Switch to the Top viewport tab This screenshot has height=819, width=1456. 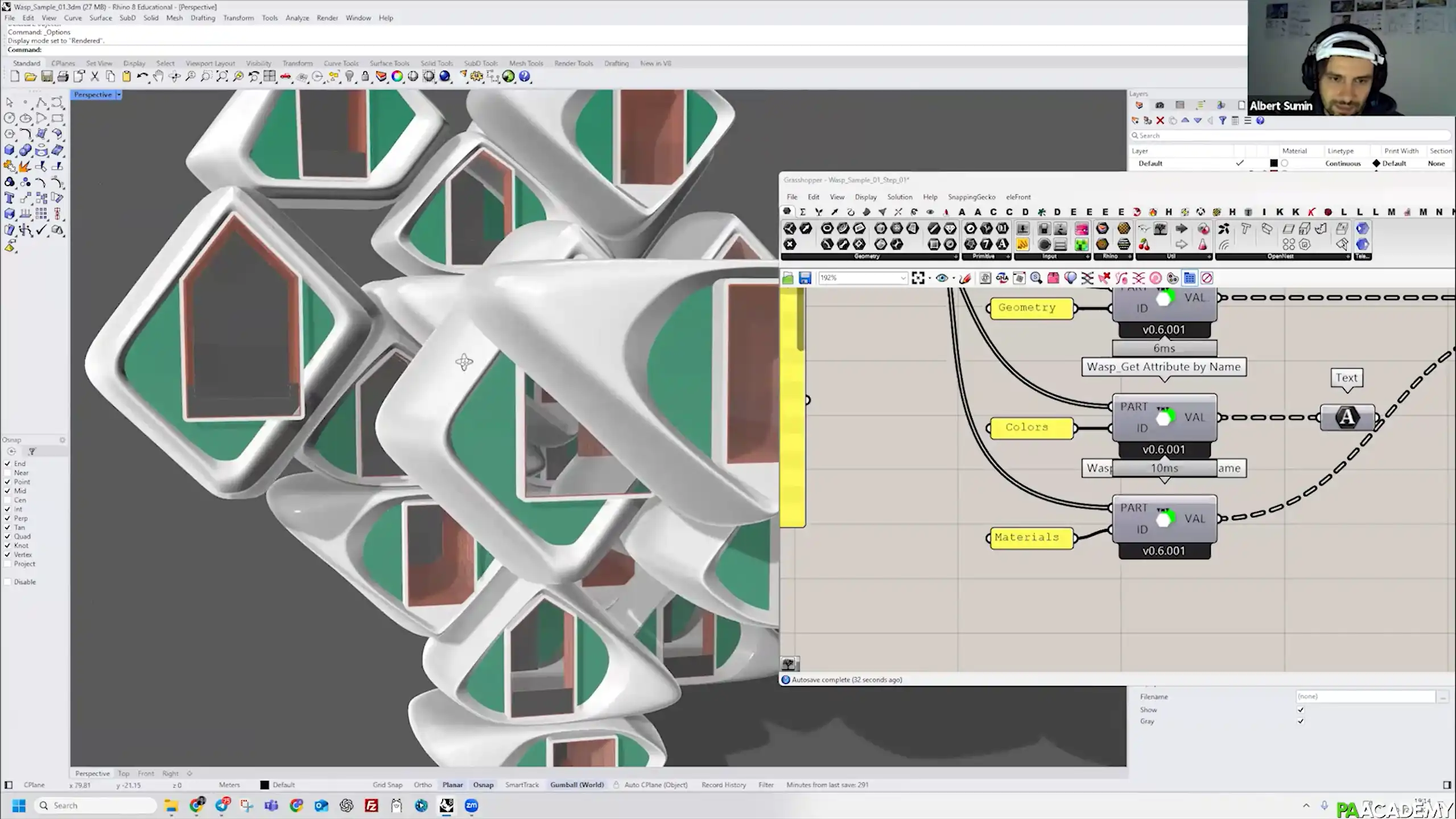(x=124, y=773)
